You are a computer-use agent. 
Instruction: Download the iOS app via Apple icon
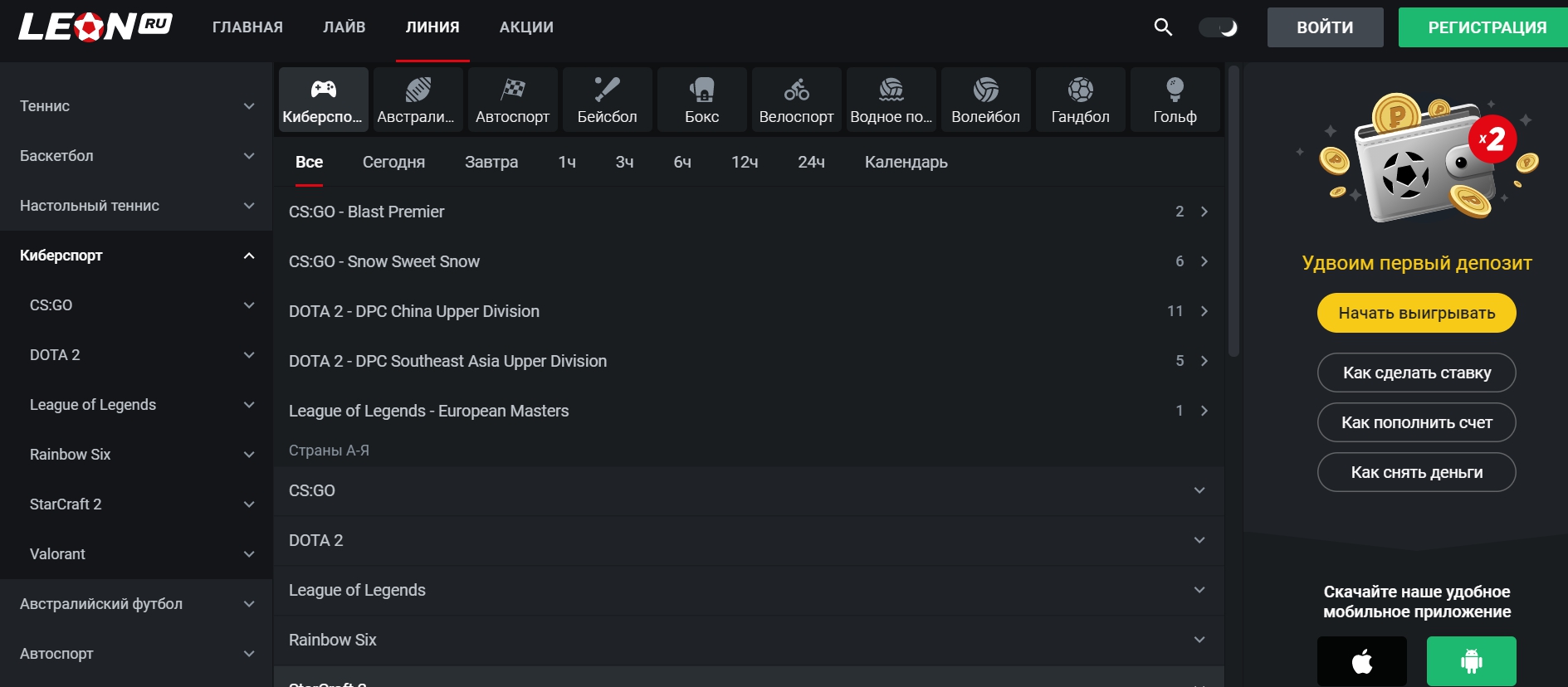[x=1362, y=661]
